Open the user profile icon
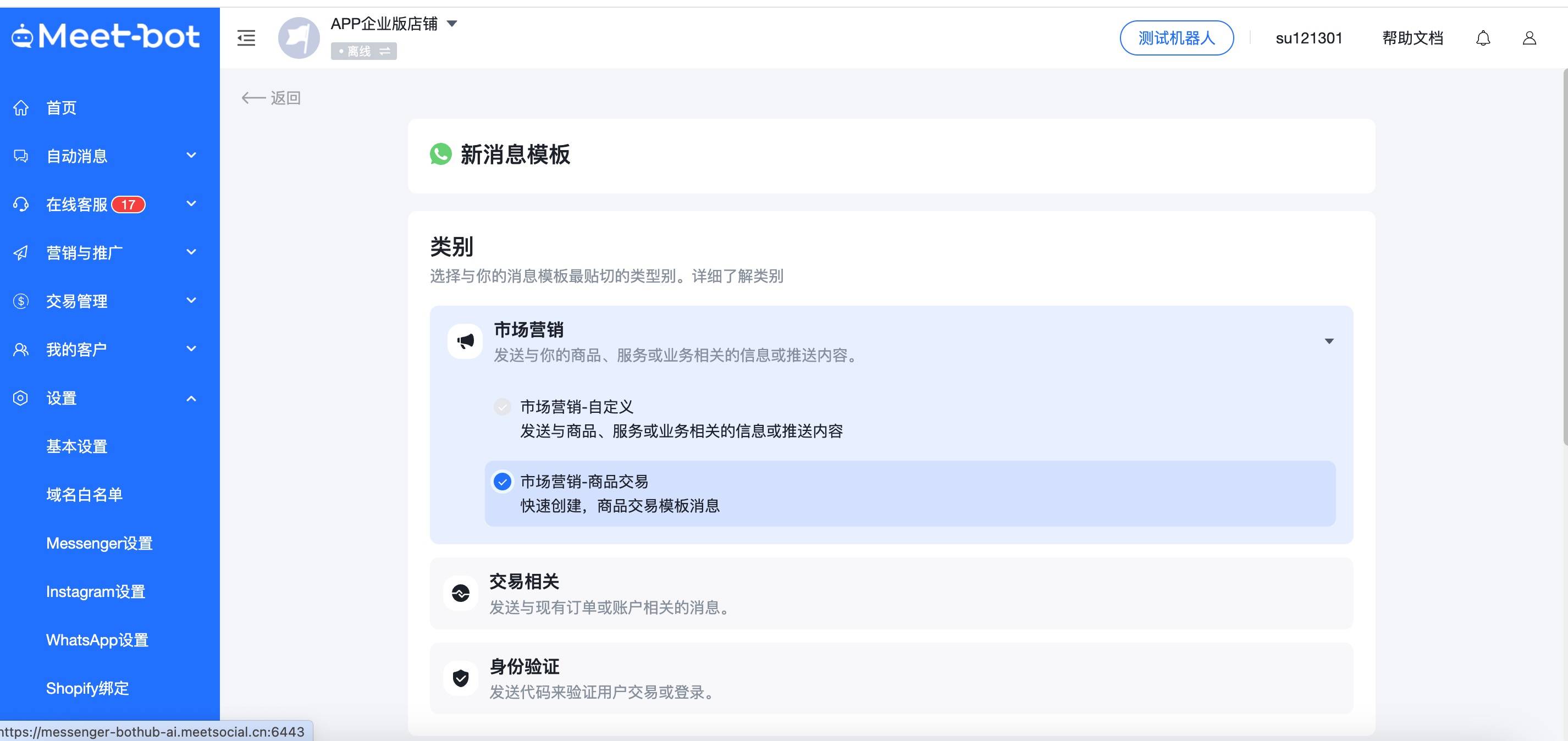The width and height of the screenshot is (1568, 741). [x=1529, y=38]
